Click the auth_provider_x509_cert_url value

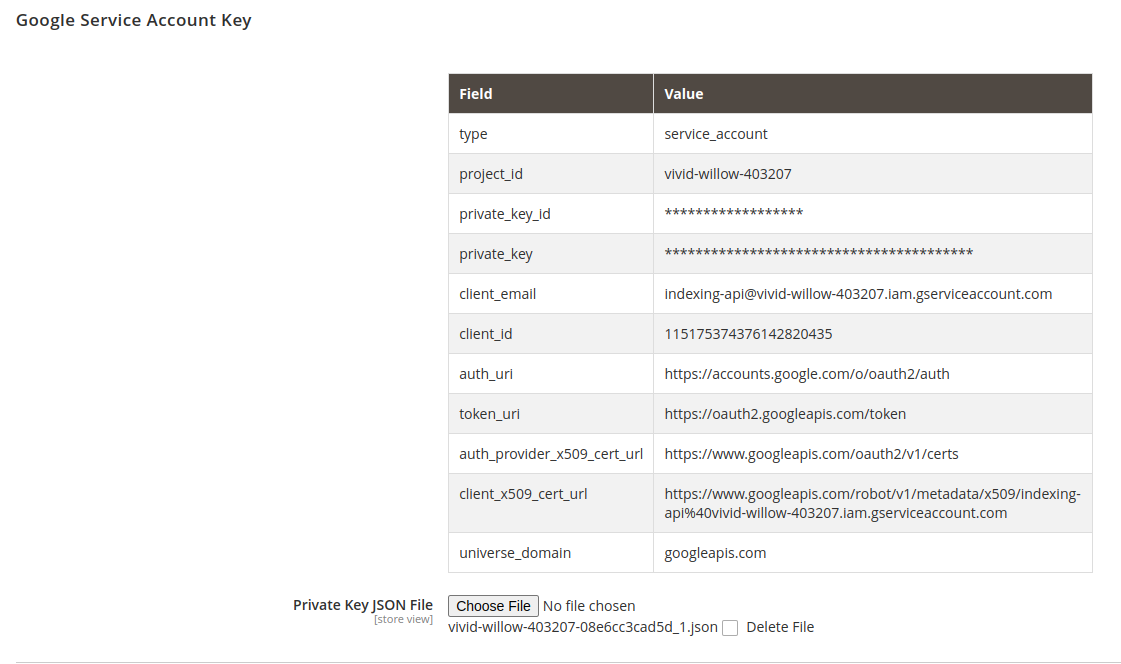pyautogui.click(x=811, y=454)
